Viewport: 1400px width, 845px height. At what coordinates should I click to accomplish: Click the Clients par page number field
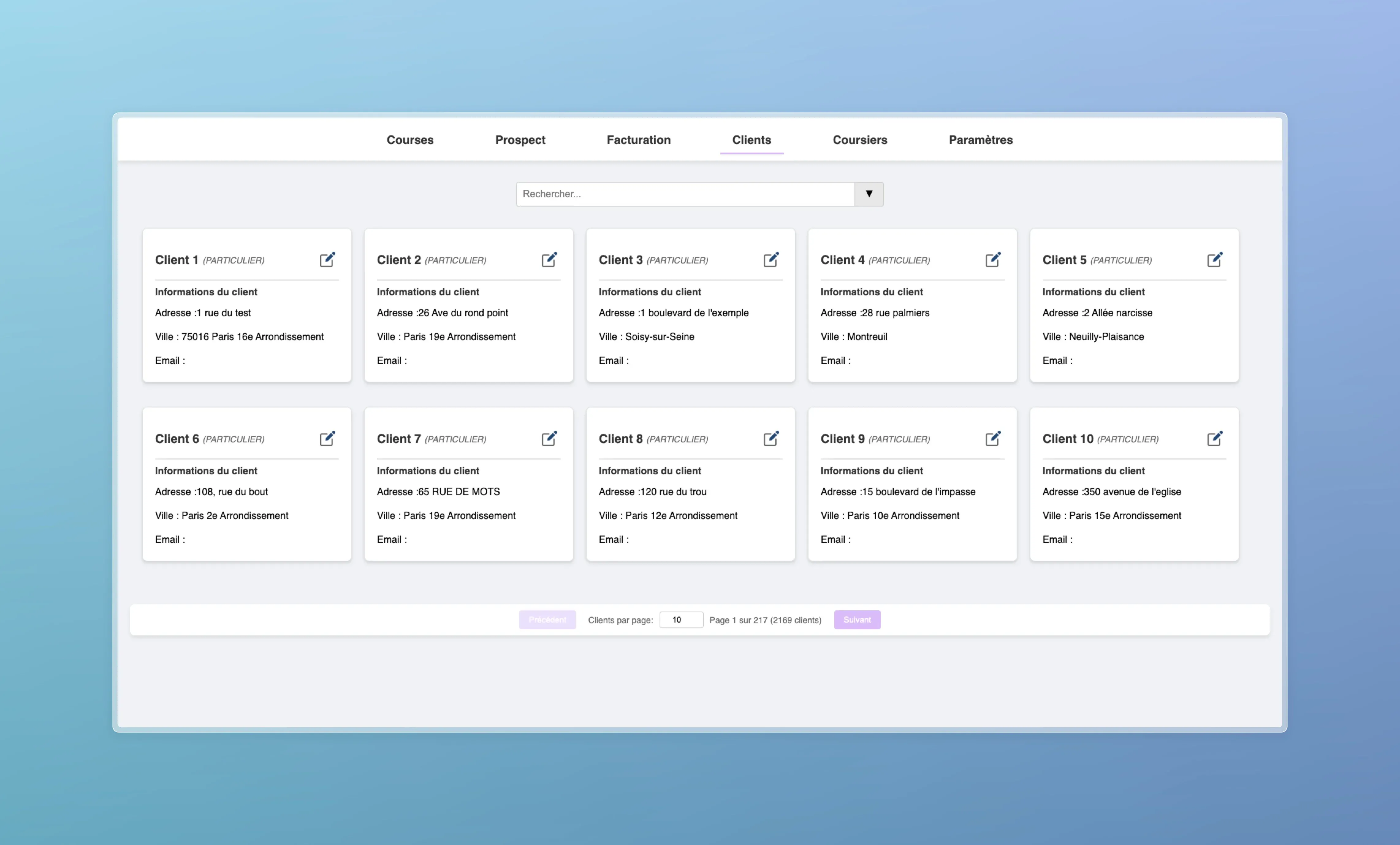click(x=681, y=620)
